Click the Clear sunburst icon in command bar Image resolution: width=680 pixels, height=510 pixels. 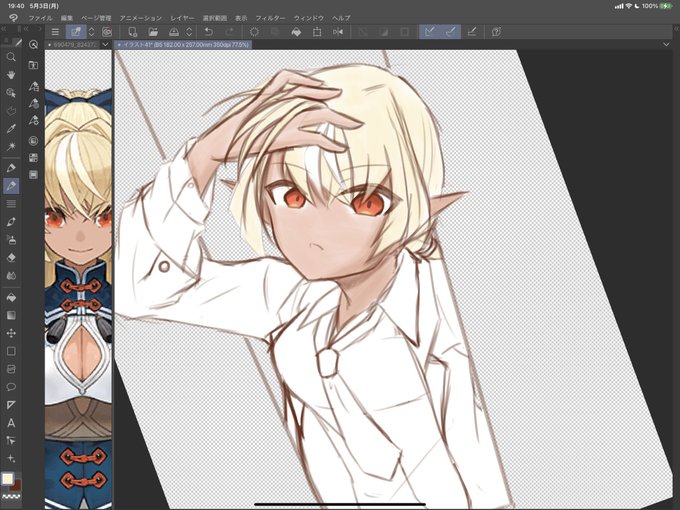click(x=254, y=32)
